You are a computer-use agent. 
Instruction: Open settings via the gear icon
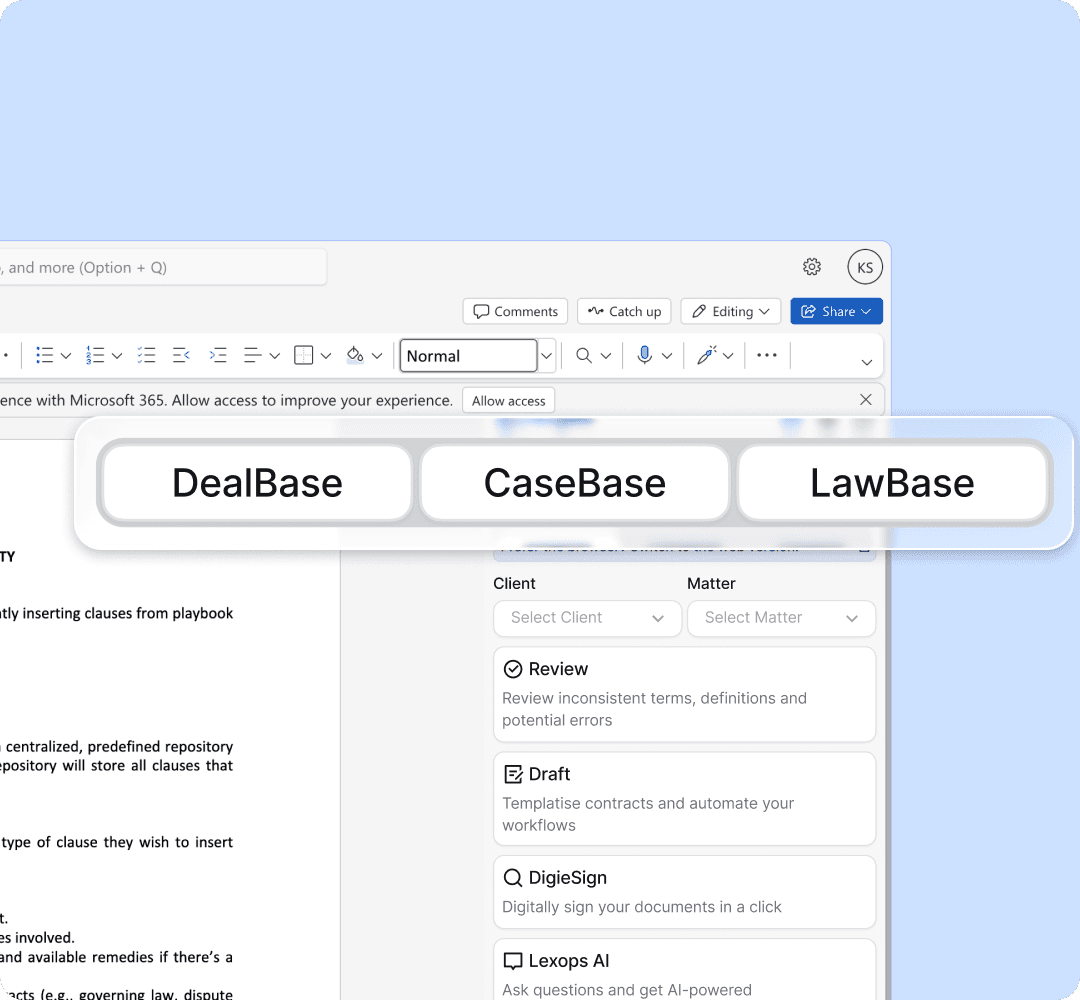pyautogui.click(x=812, y=267)
